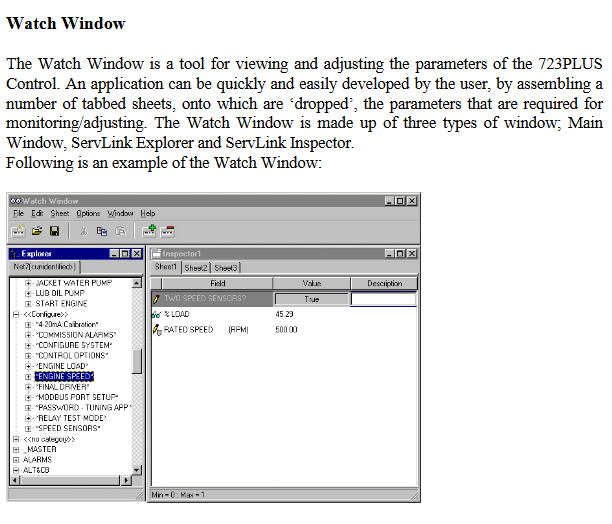Select the RELAY TEST MODE tree item

point(71,418)
